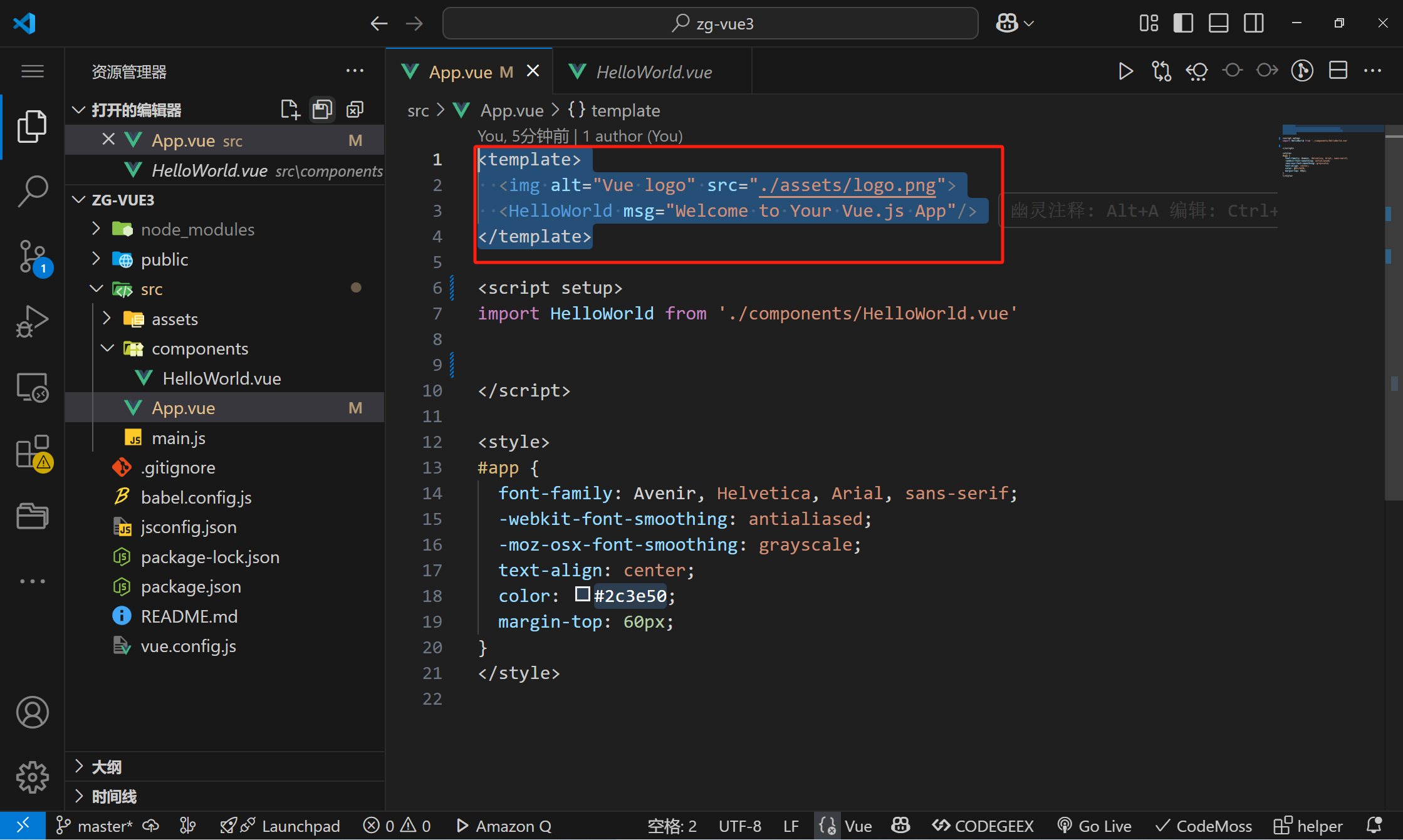
Task: Click the Run play icon in editor toolbar
Action: 1125,71
